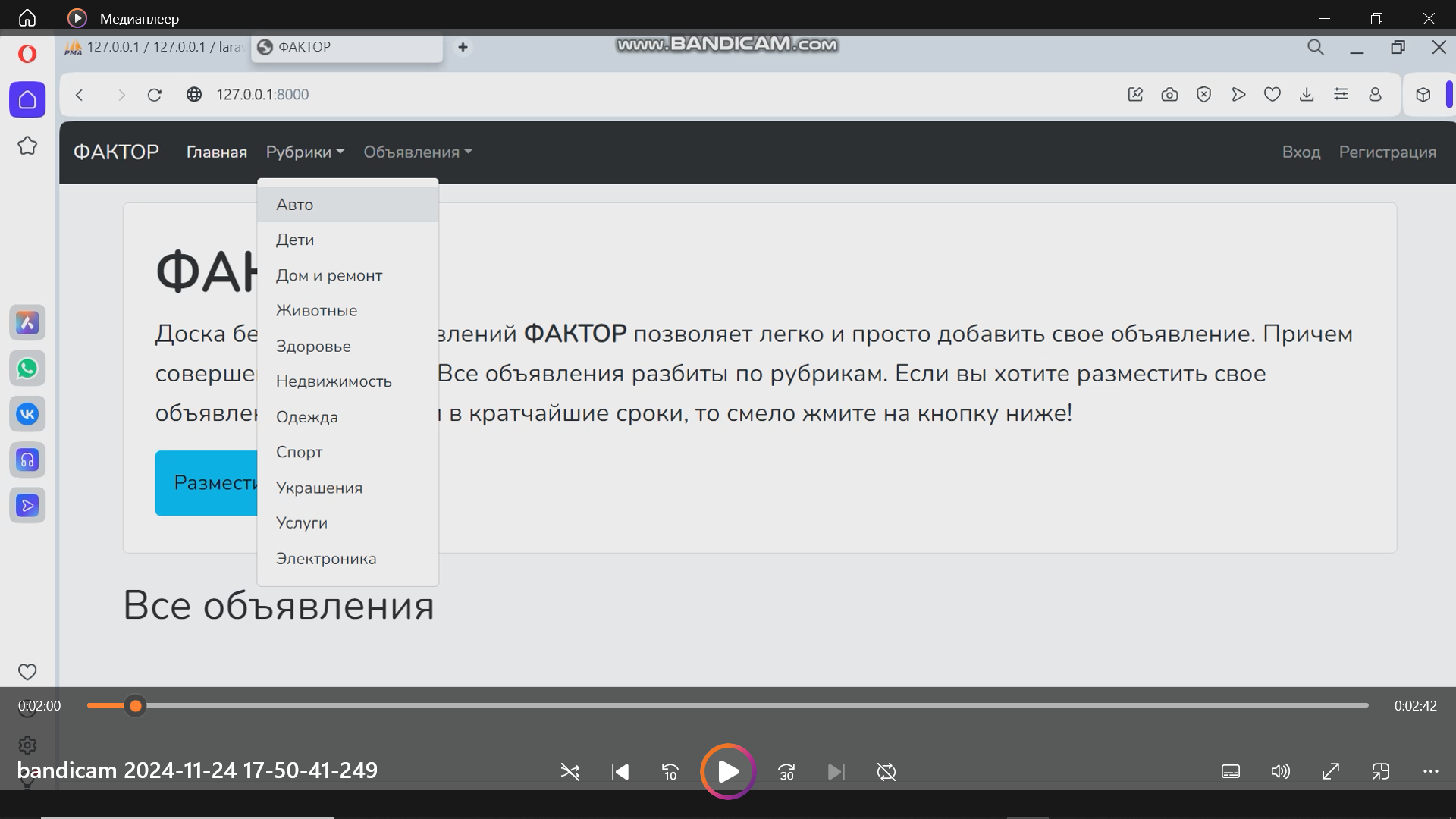Go forward in the browser

pos(121,95)
